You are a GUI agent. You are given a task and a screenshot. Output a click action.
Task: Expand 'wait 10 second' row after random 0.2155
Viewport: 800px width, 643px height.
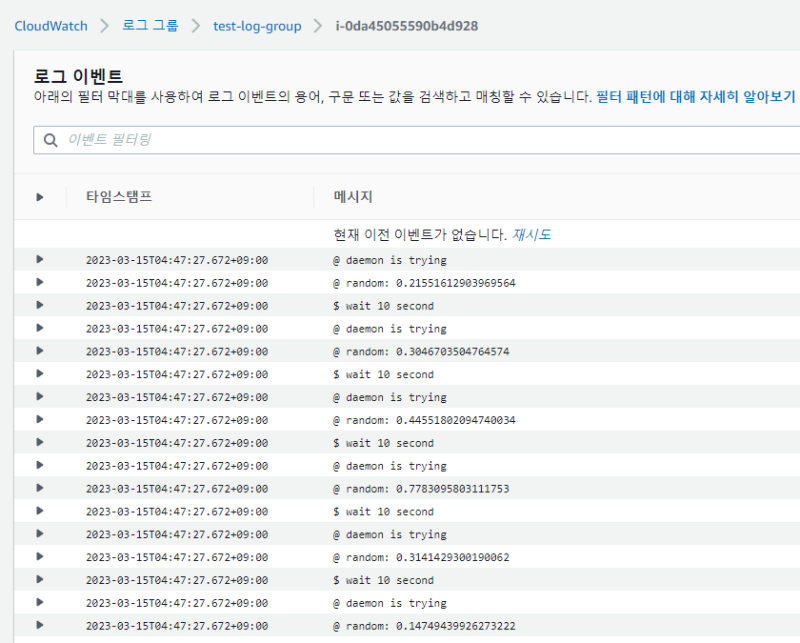(x=40, y=305)
